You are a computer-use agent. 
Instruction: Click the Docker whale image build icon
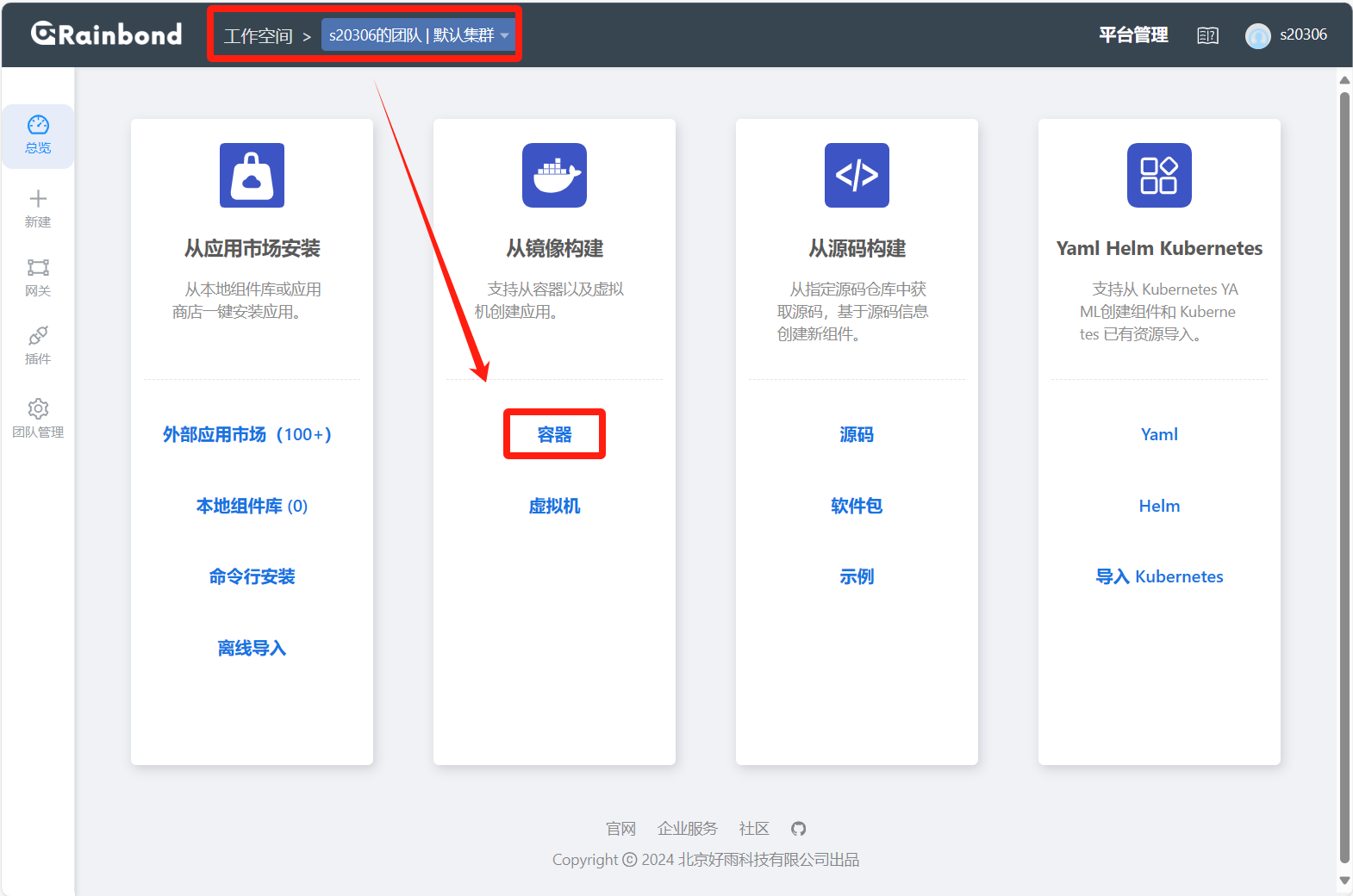[554, 176]
